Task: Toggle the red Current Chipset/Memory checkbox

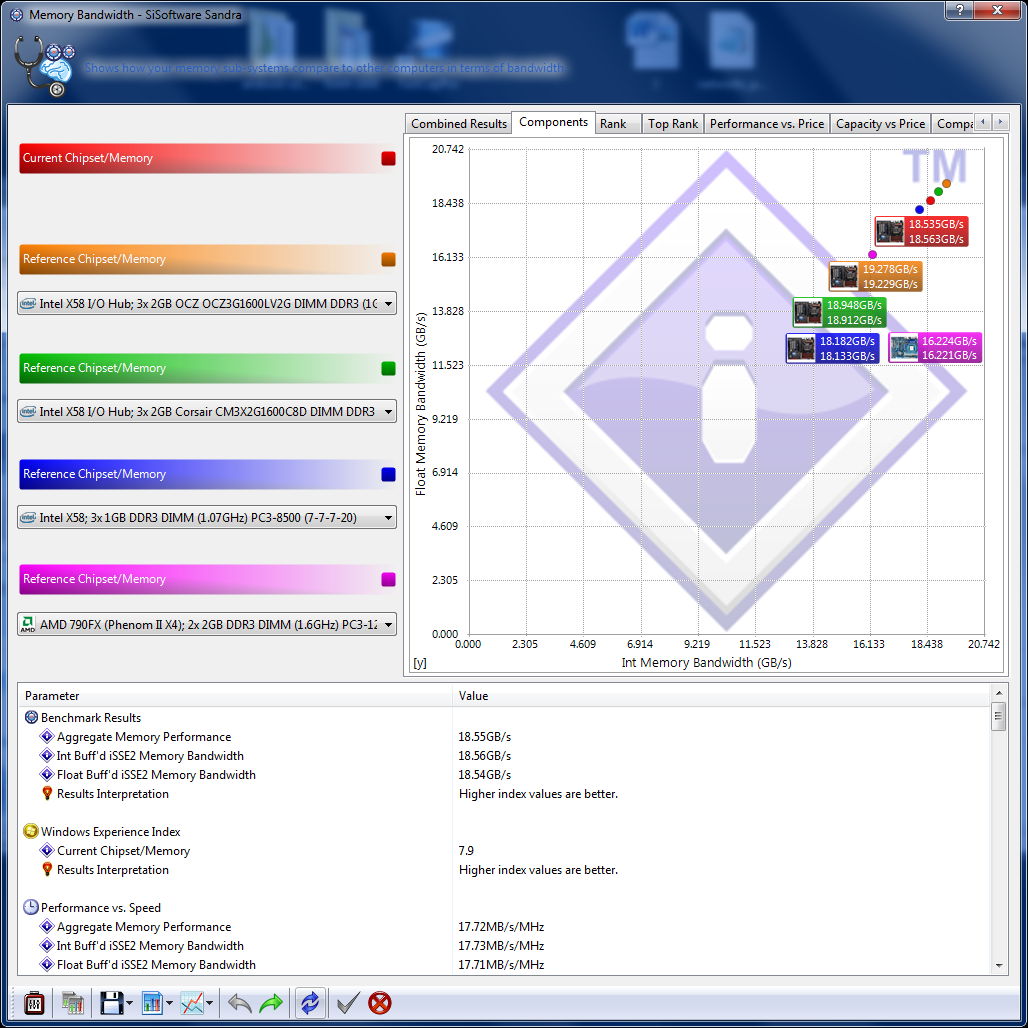Action: pos(388,158)
